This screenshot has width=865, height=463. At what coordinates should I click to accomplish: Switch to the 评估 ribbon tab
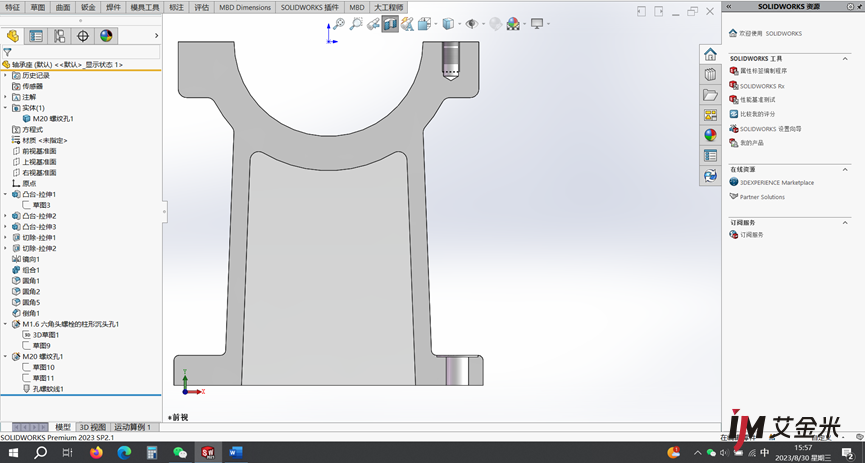pyautogui.click(x=202, y=7)
